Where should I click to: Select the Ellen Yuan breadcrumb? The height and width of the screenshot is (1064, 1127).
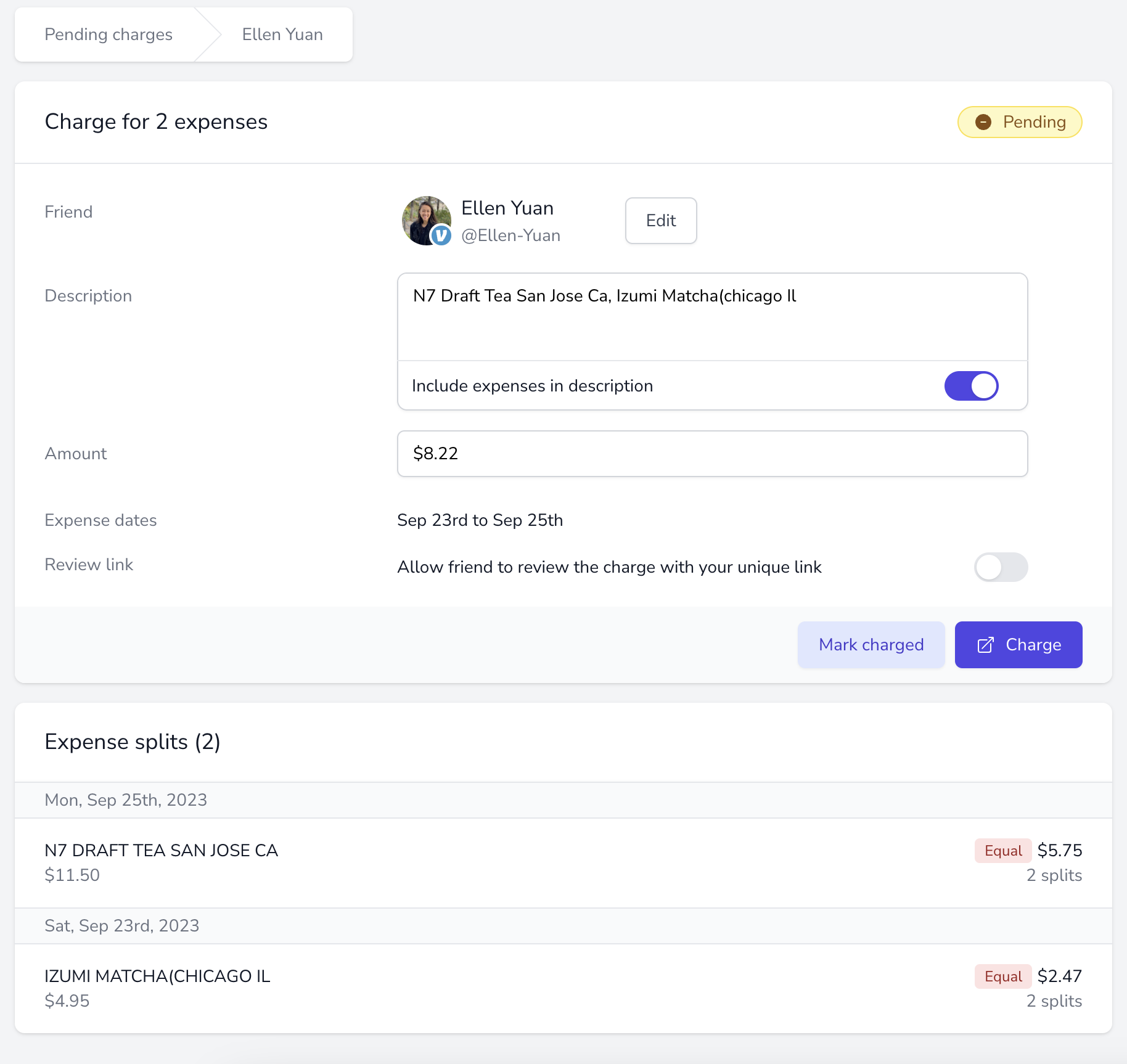[282, 35]
